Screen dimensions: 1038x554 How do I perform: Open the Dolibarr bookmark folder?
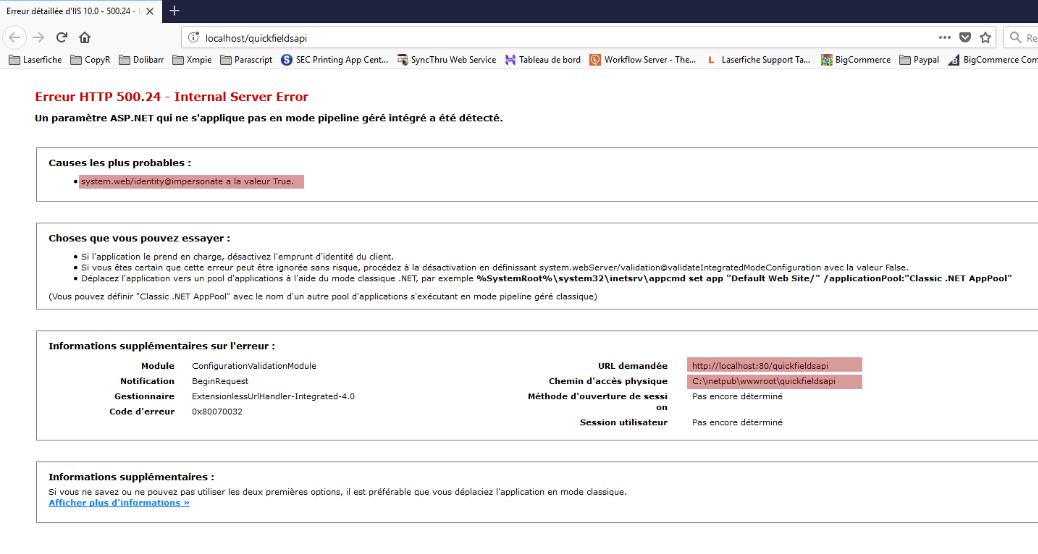(141, 60)
